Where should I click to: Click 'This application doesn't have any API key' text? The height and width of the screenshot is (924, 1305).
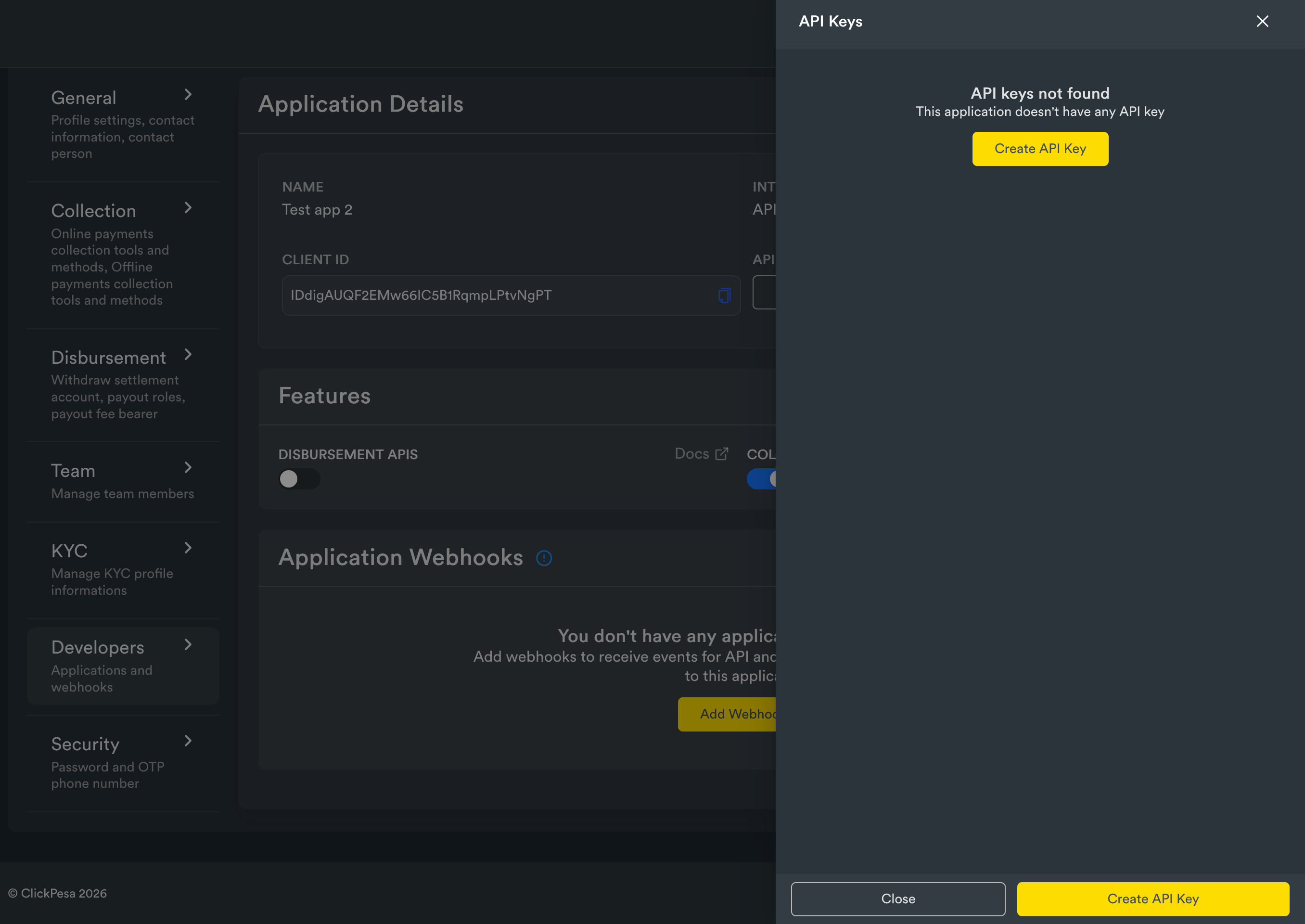pos(1040,112)
